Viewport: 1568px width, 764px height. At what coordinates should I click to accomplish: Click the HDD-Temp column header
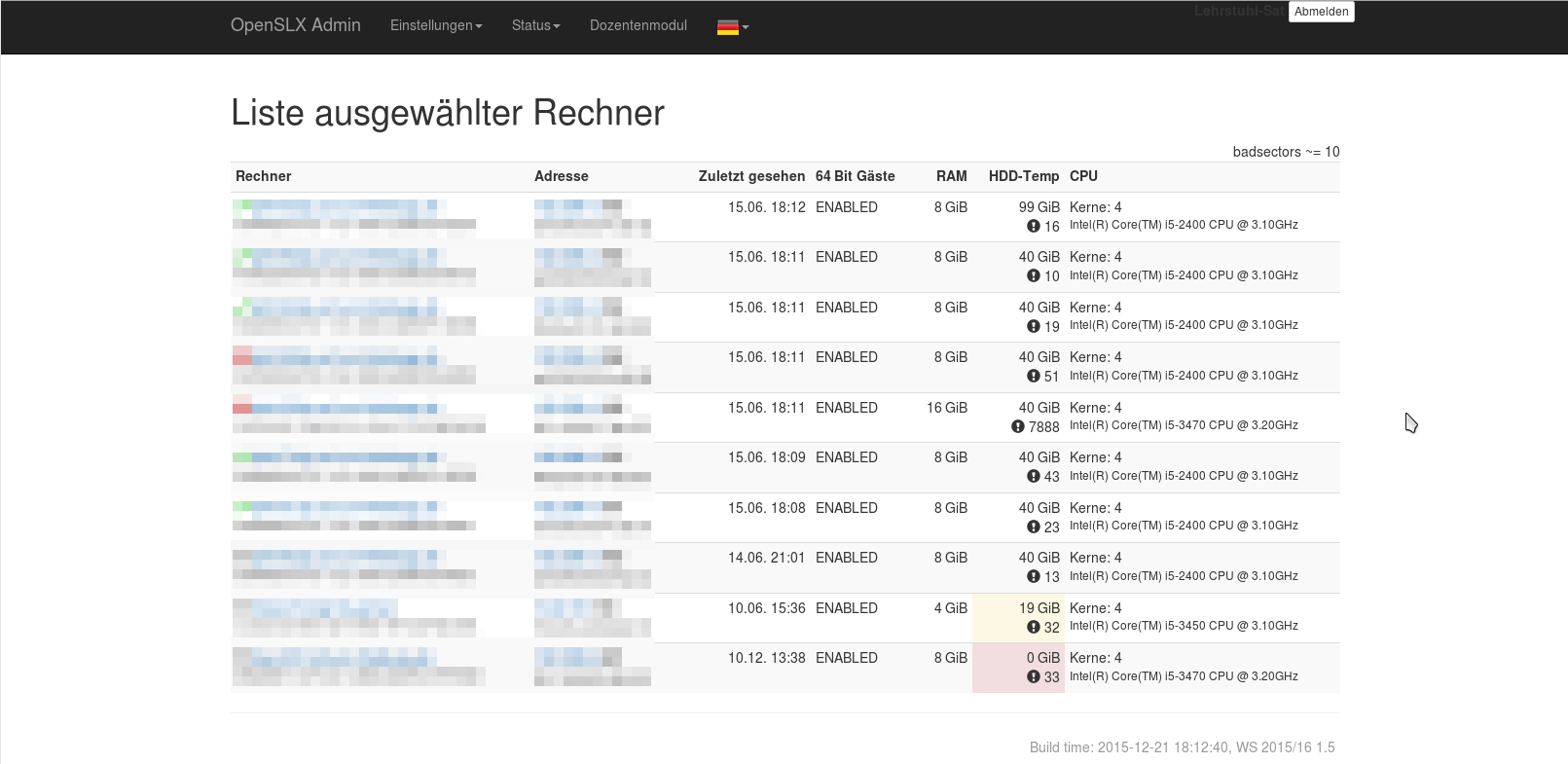pyautogui.click(x=1023, y=176)
